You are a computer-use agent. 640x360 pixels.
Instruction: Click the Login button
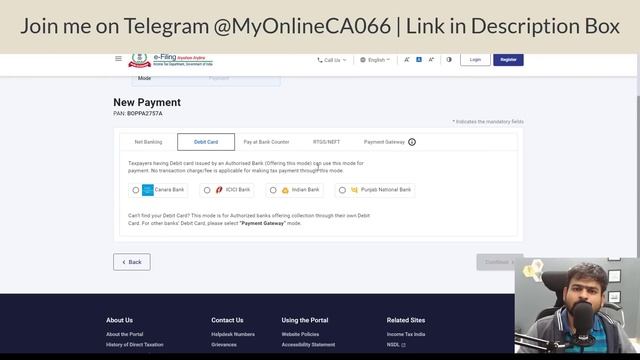[x=475, y=60]
